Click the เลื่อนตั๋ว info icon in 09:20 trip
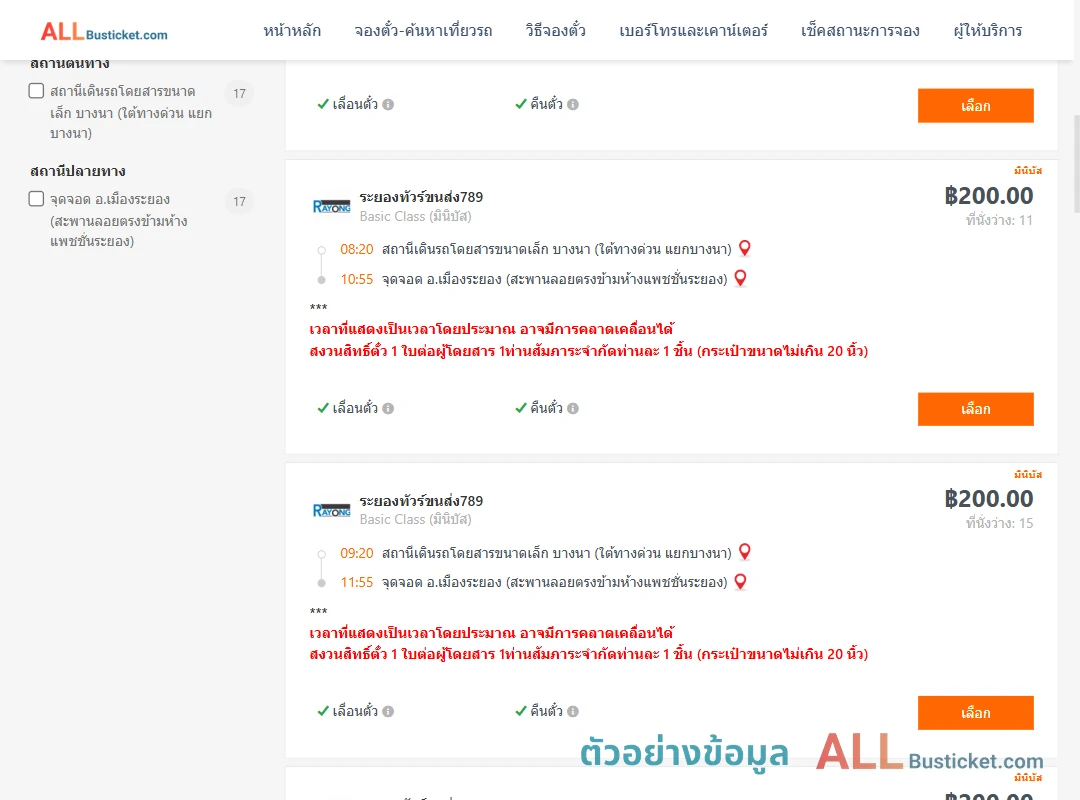1080x800 pixels. pos(388,712)
